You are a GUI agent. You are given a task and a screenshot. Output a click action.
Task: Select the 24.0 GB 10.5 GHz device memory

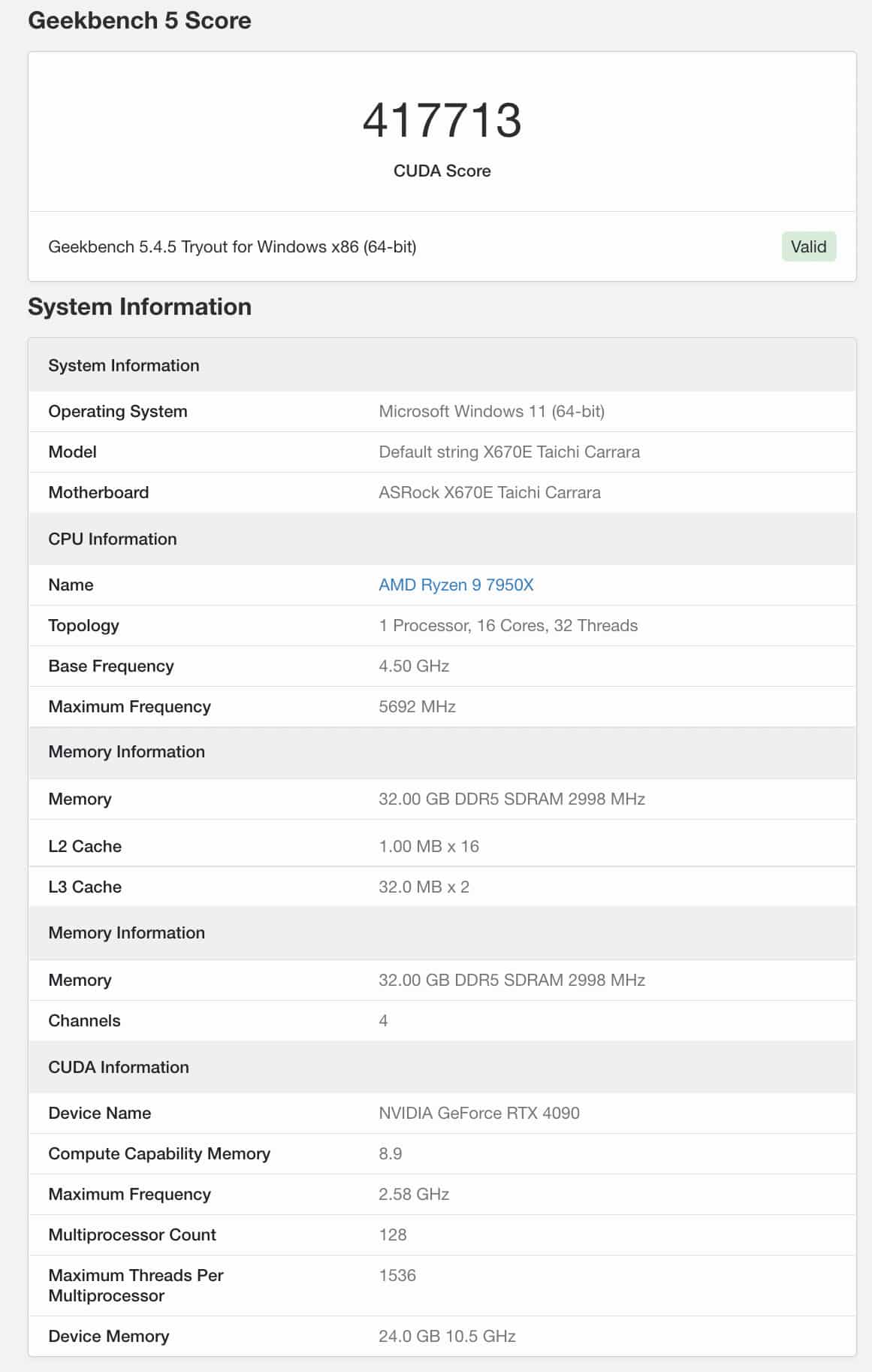pos(447,1336)
